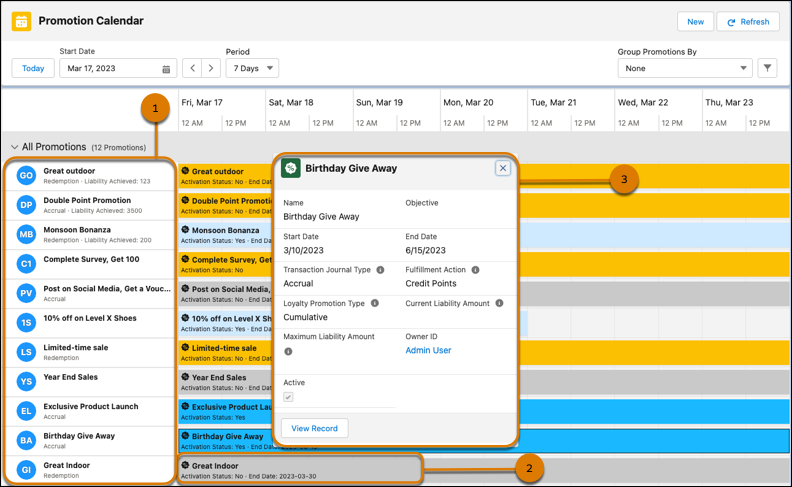Click the Birthday Give Away popup promotion icon
This screenshot has height=487, width=792.
tap(291, 168)
